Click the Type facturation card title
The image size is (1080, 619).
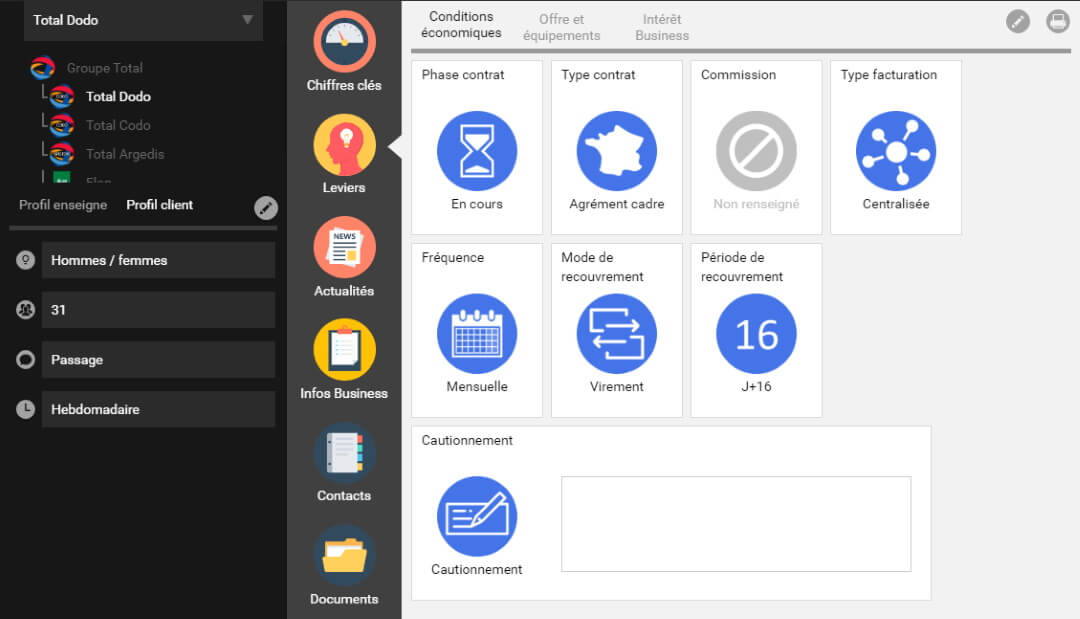click(889, 74)
